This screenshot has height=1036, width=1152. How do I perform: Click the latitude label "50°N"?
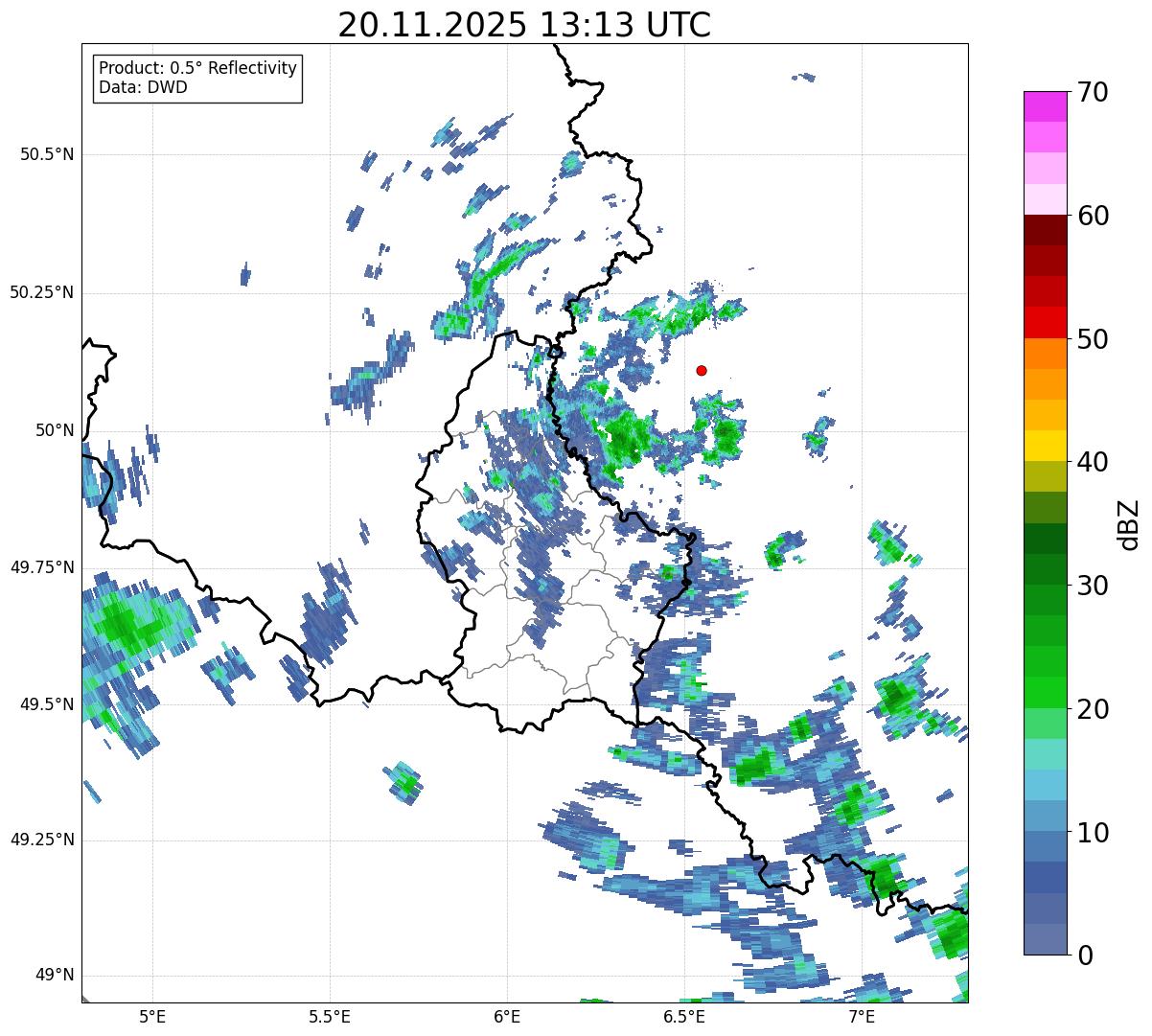coord(56,430)
